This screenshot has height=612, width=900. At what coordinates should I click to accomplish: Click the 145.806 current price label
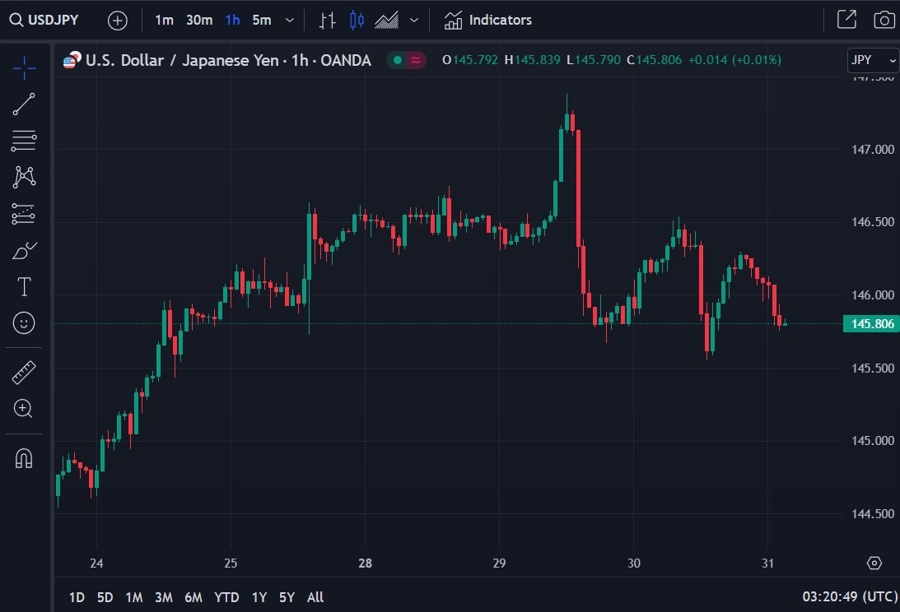tap(871, 324)
